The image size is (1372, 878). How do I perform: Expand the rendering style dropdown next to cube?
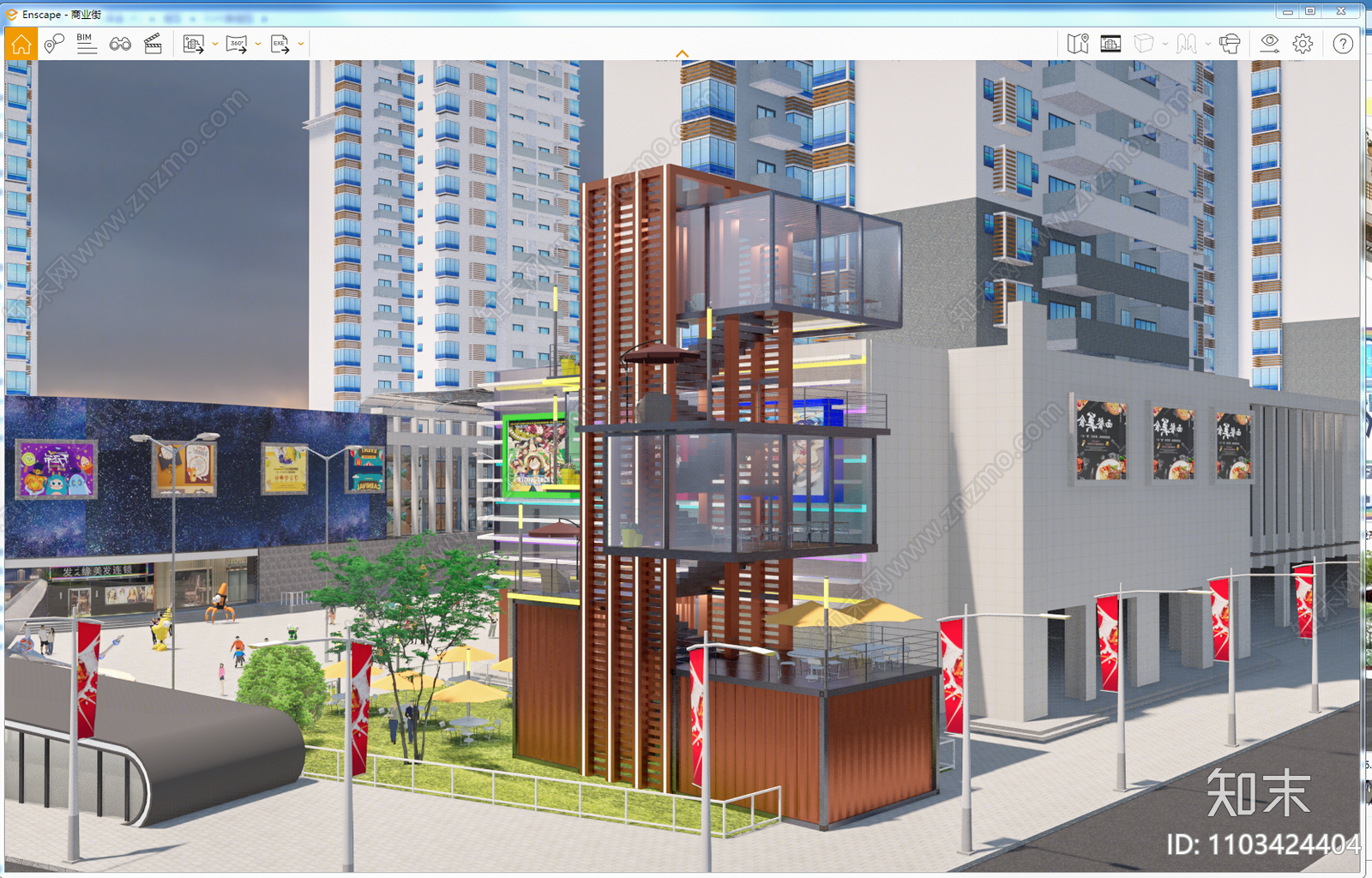click(1165, 44)
